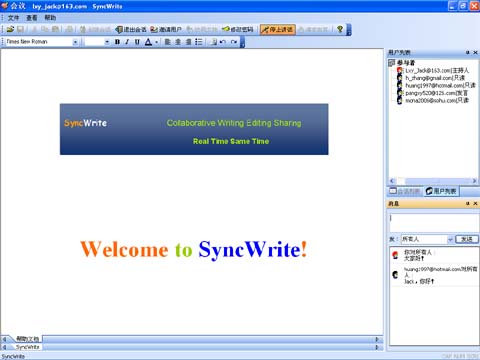Open the 文件 menu
Image resolution: width=480 pixels, height=360 pixels.
click(13, 18)
